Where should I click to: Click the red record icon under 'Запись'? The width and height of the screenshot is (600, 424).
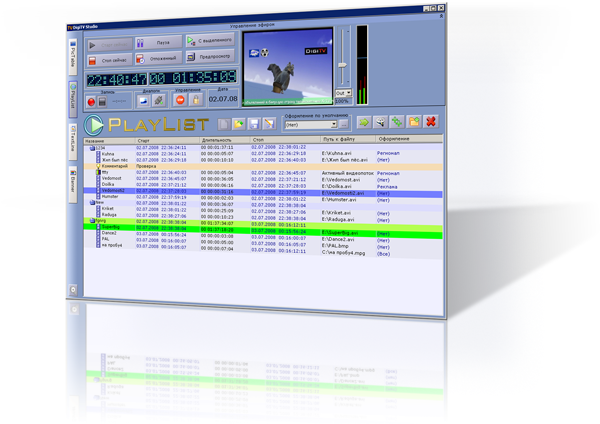click(91, 101)
